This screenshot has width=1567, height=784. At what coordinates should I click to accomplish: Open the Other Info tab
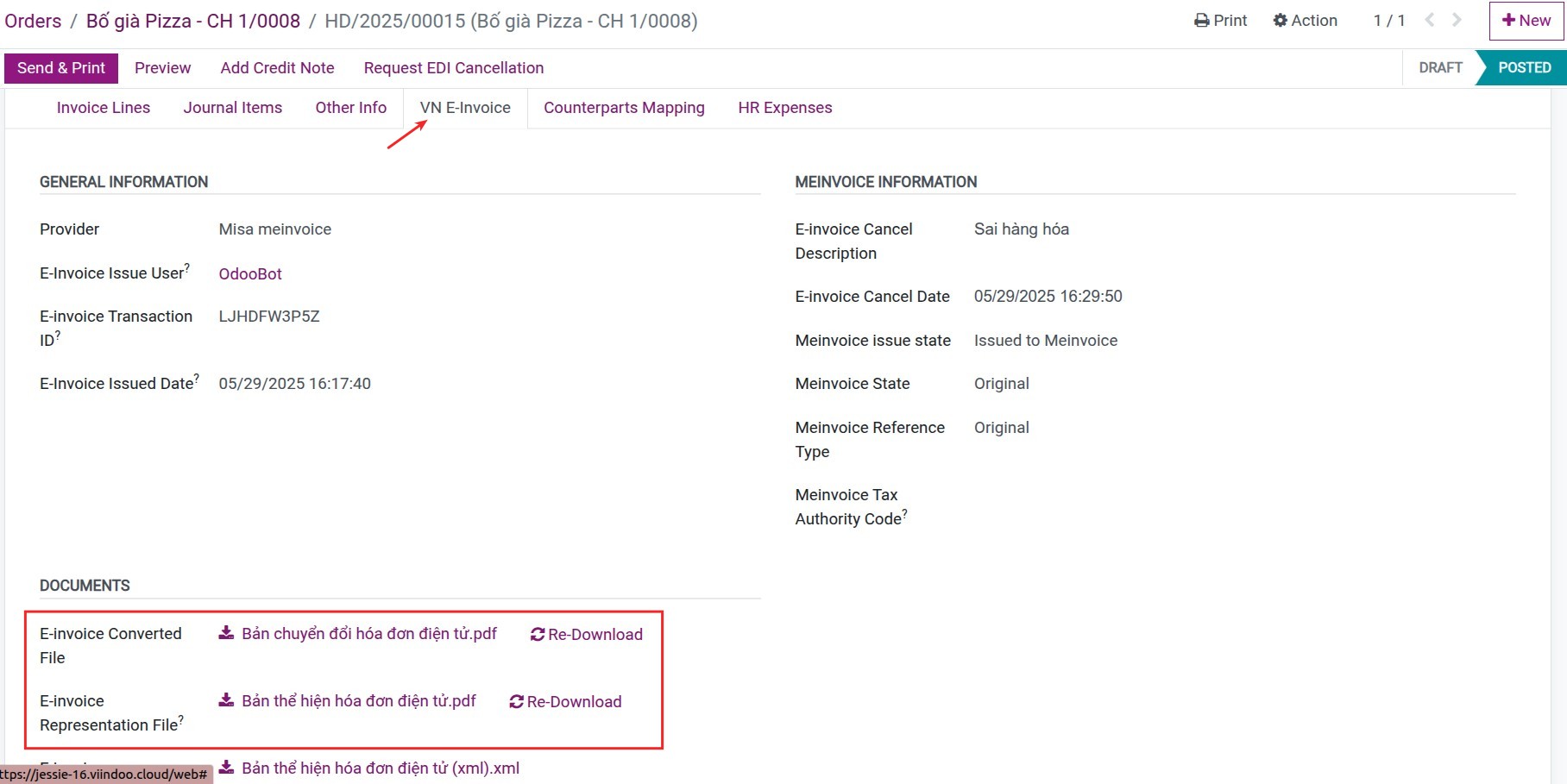coord(351,108)
